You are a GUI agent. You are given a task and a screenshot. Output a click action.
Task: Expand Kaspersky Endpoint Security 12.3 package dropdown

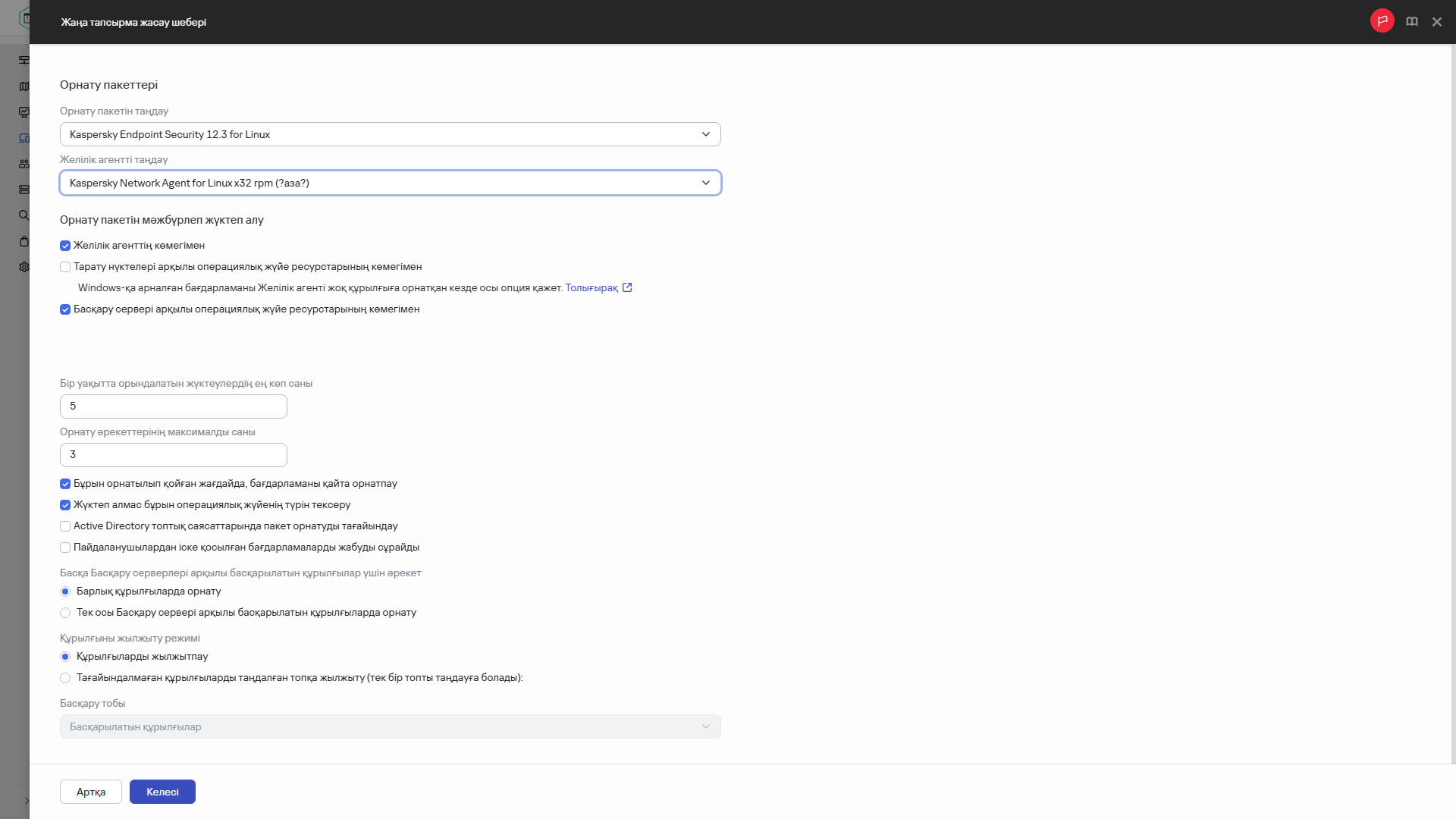[390, 134]
